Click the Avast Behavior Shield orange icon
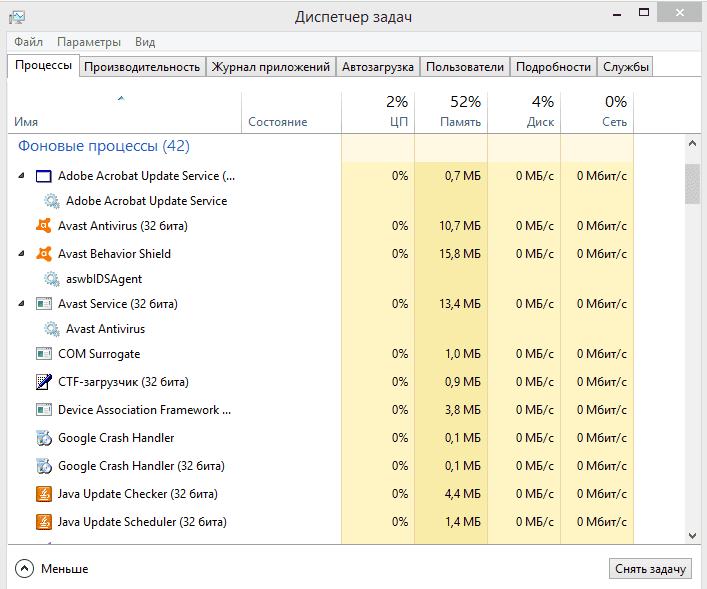The image size is (707, 589). click(44, 253)
